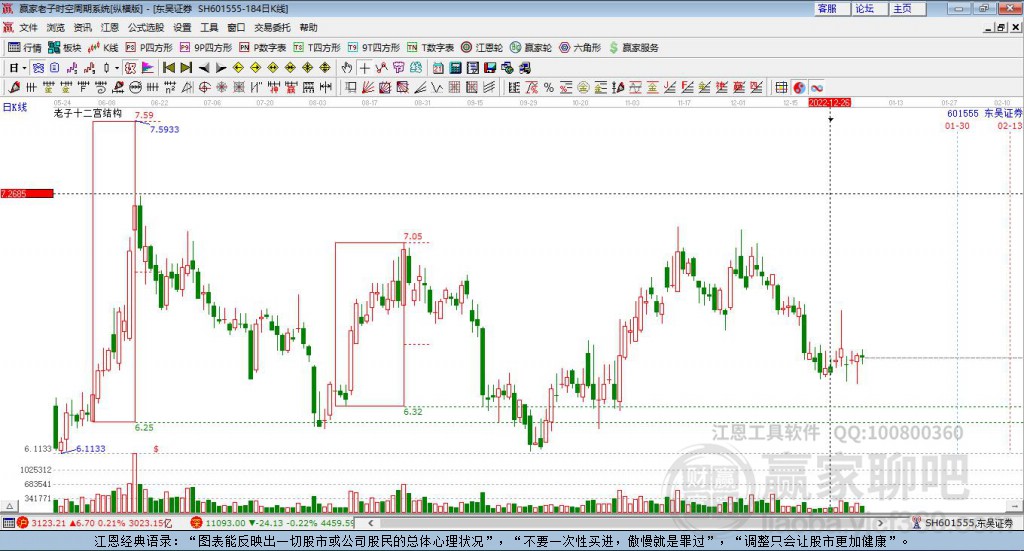The image size is (1024, 551).
Task: Open the 交易委托 menu
Action: (272, 27)
